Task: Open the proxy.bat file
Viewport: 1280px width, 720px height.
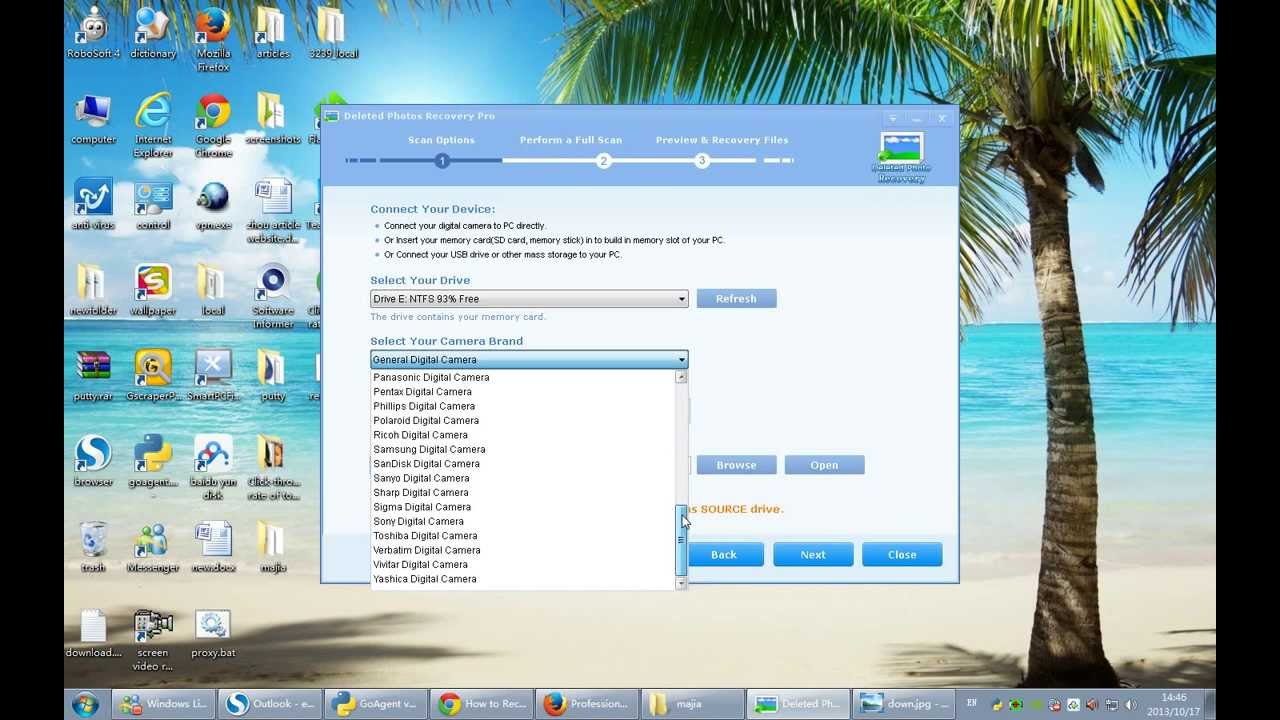Action: point(213,633)
